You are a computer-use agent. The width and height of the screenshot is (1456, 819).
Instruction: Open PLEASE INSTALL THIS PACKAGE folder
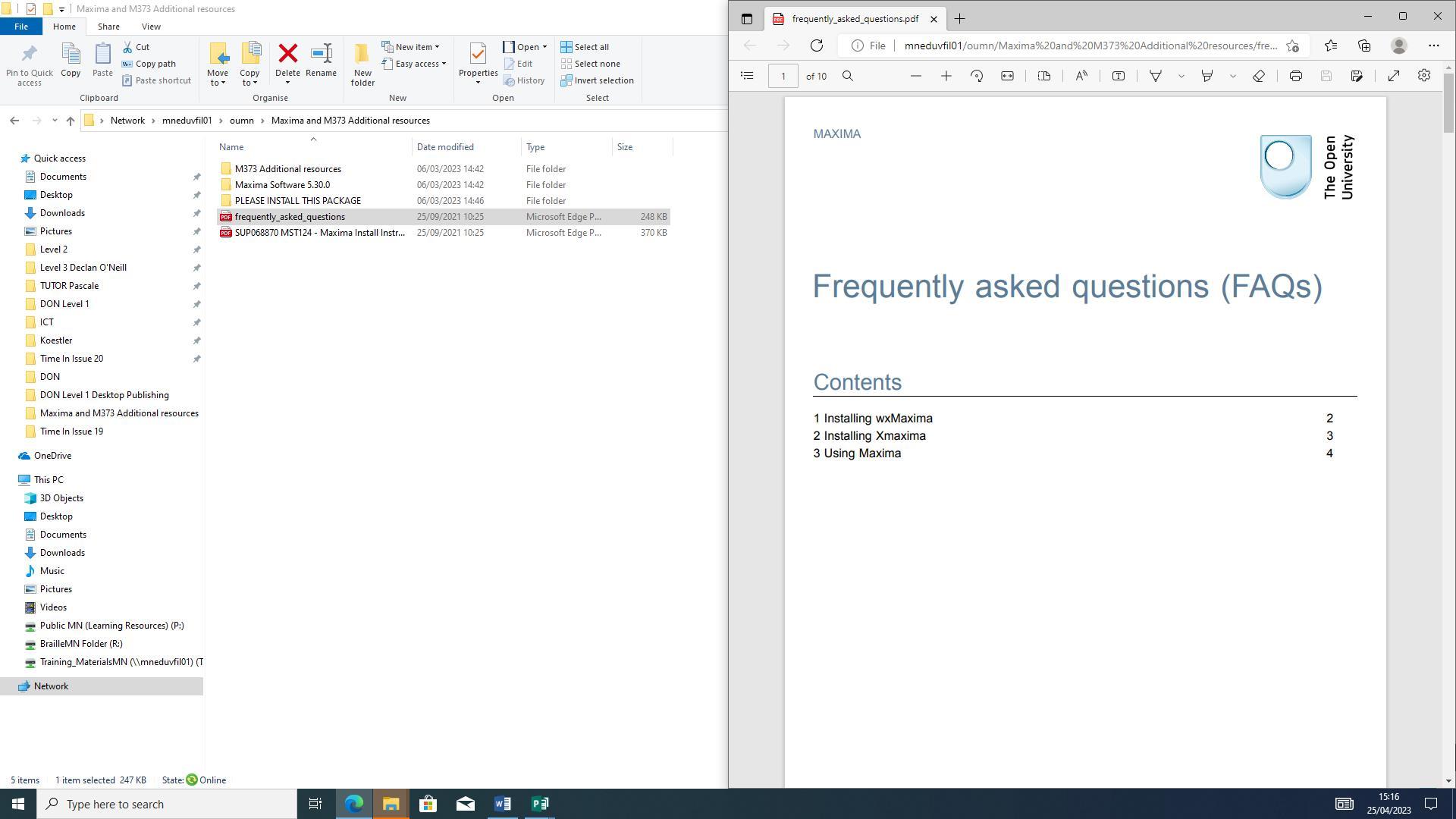297,201
